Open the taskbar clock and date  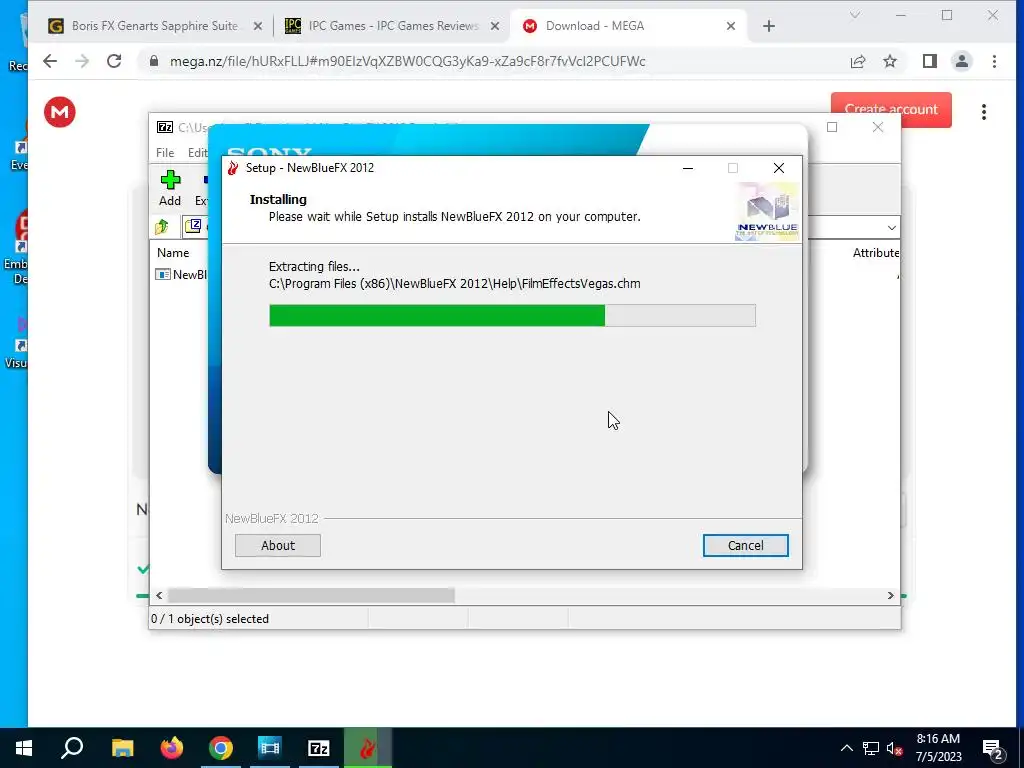click(x=938, y=748)
